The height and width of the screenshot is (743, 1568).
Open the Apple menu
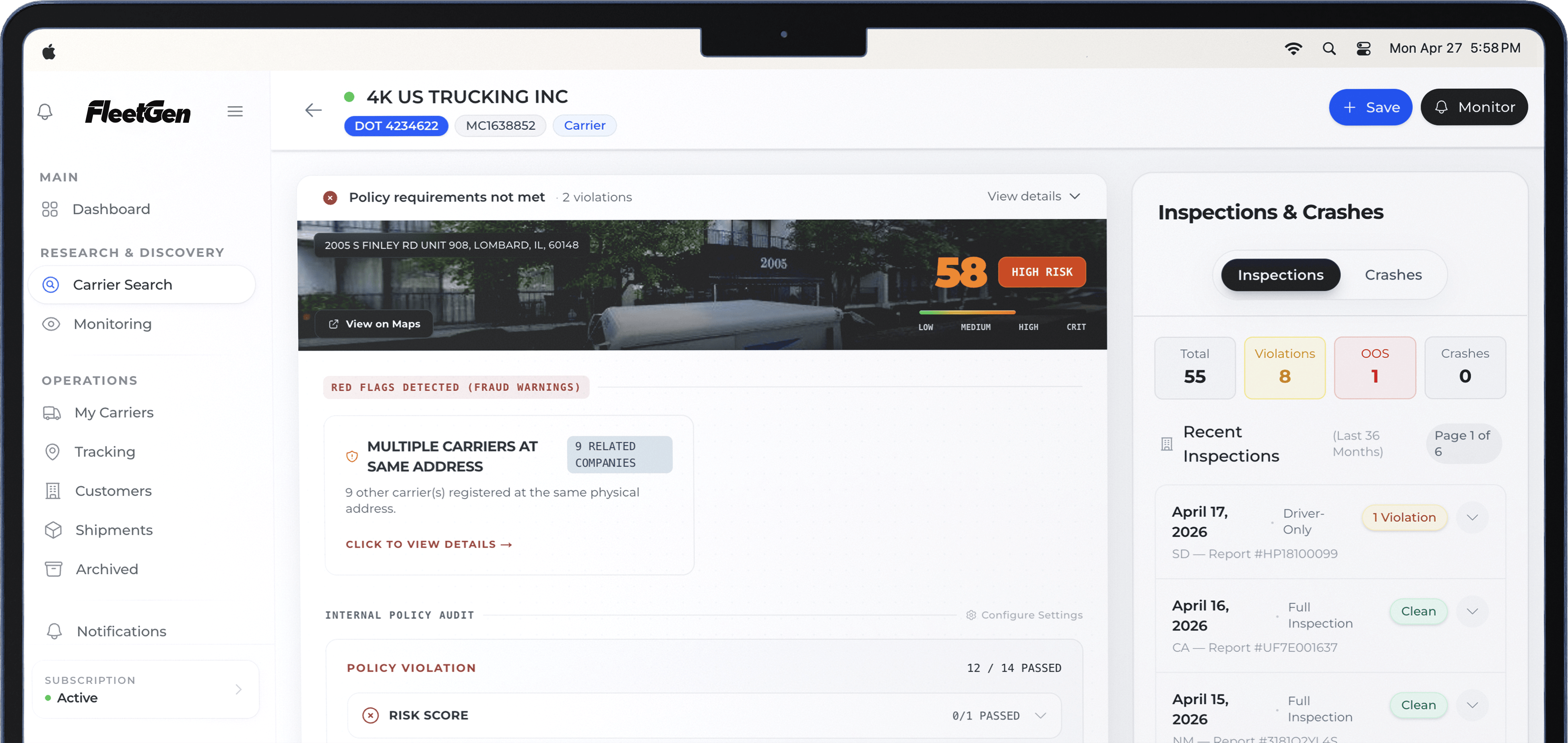tap(49, 52)
